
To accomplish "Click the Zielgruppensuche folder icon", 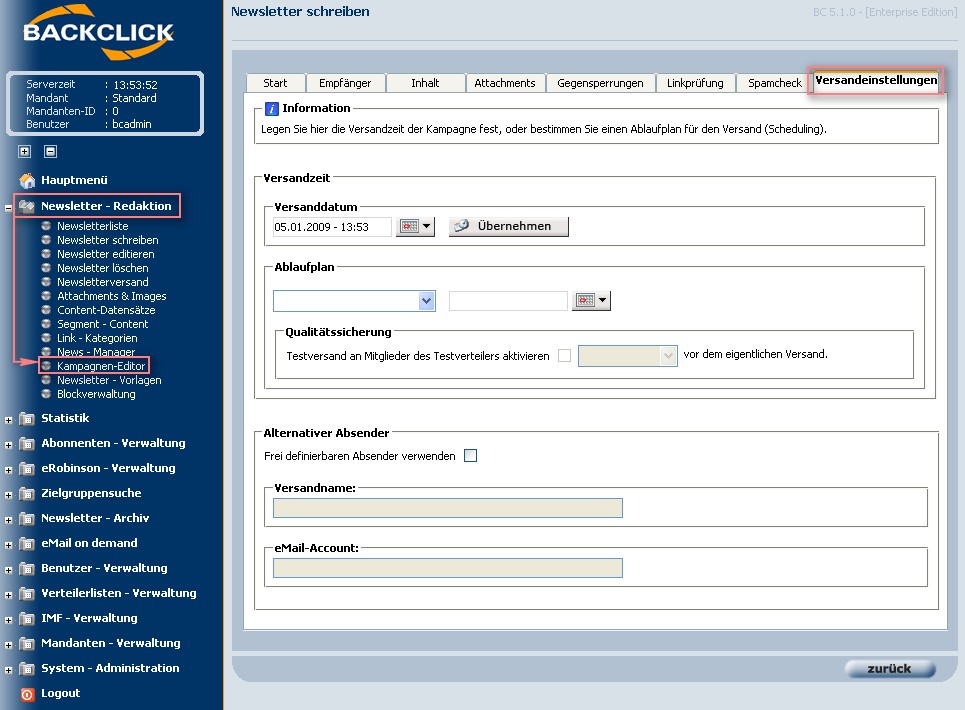I will 26,494.
